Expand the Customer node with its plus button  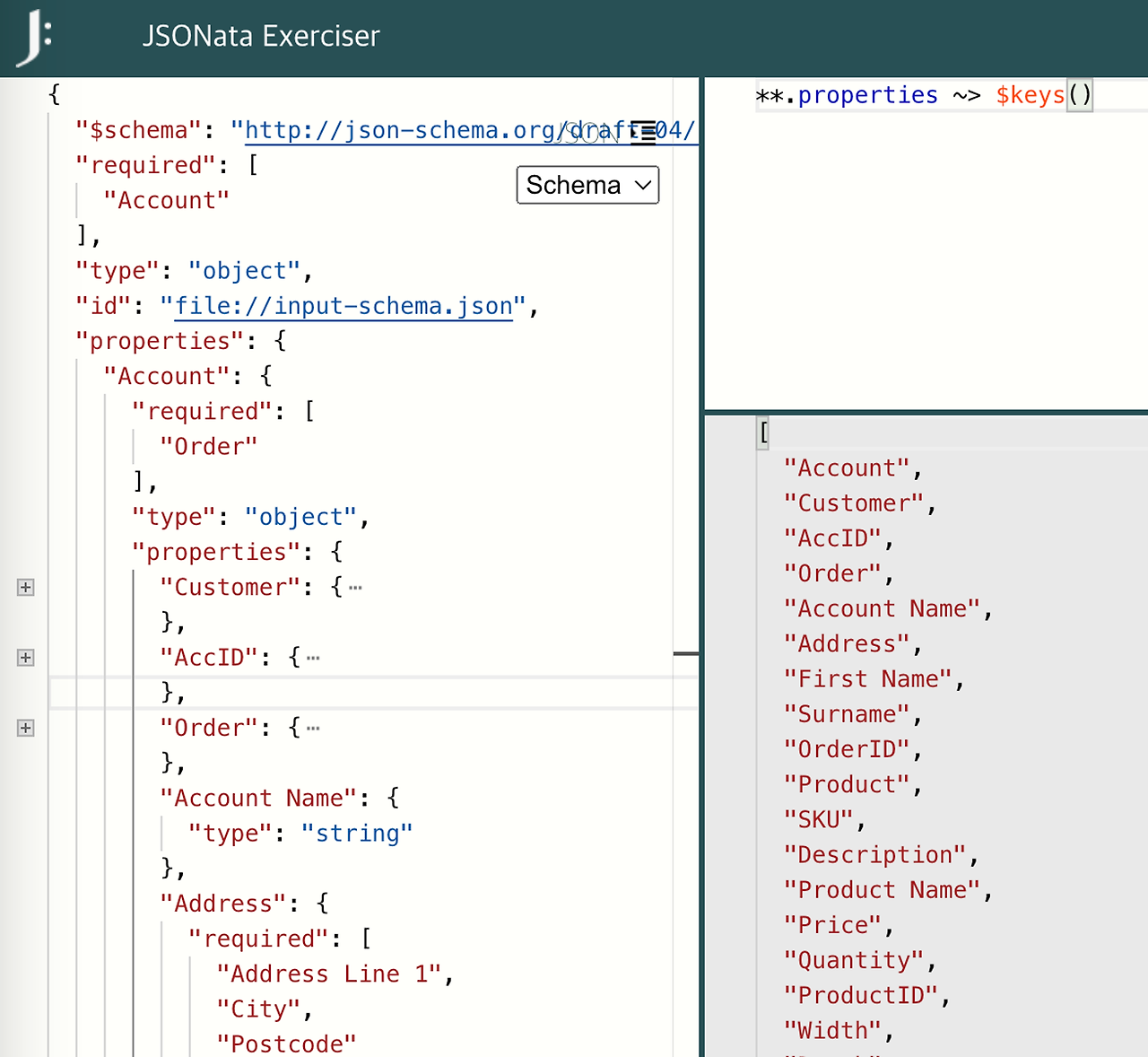25,588
